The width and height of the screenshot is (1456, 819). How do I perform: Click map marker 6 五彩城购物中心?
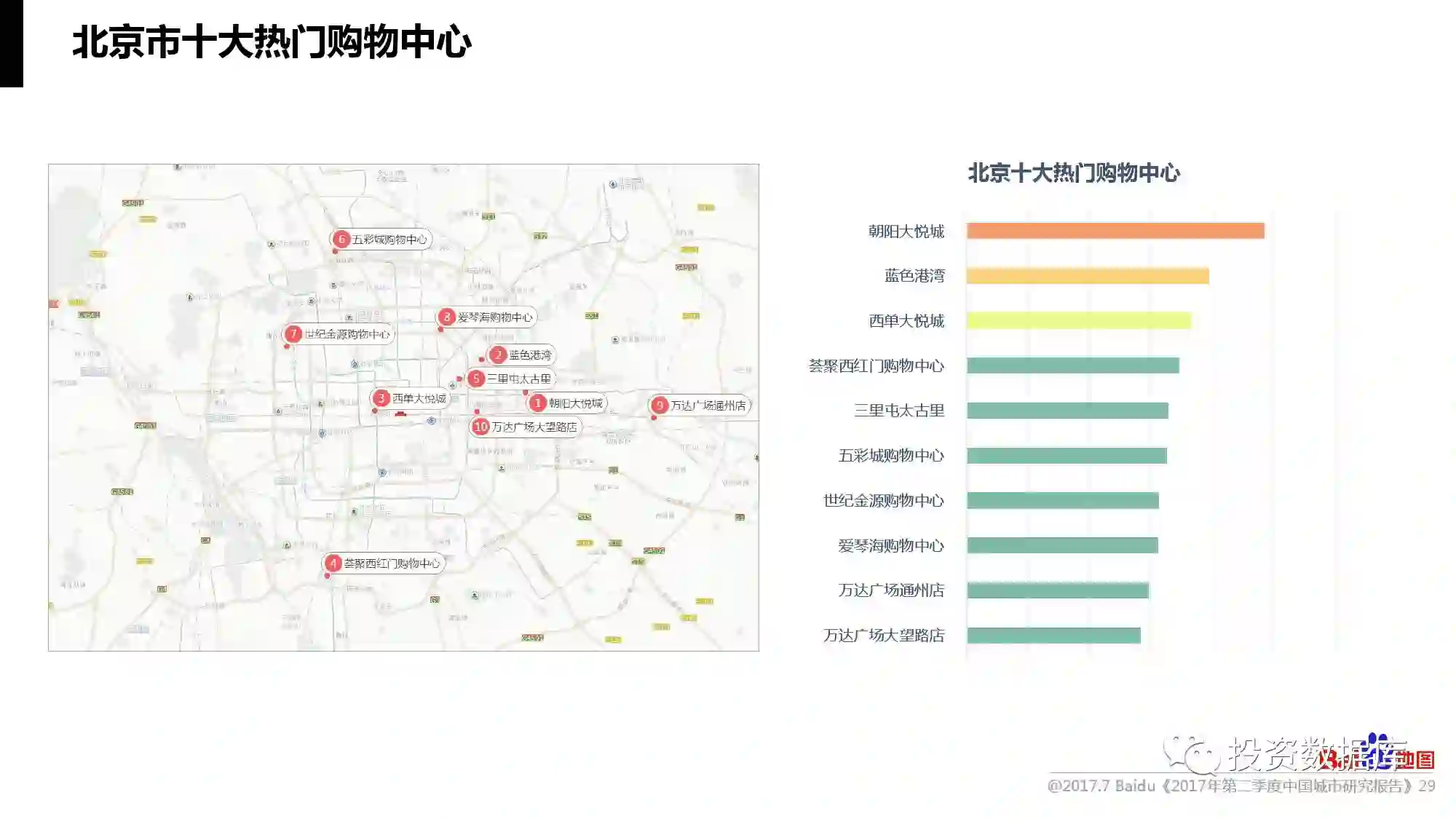341,239
